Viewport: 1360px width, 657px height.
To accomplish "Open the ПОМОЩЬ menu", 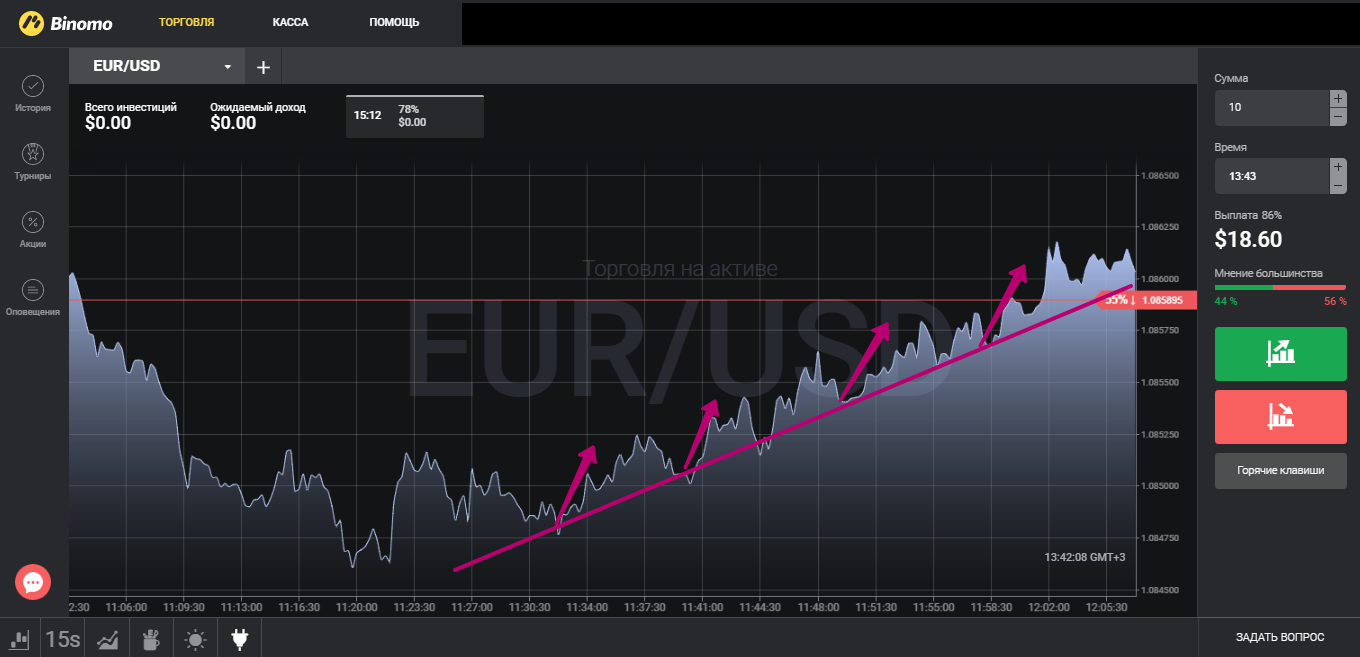I will [394, 22].
